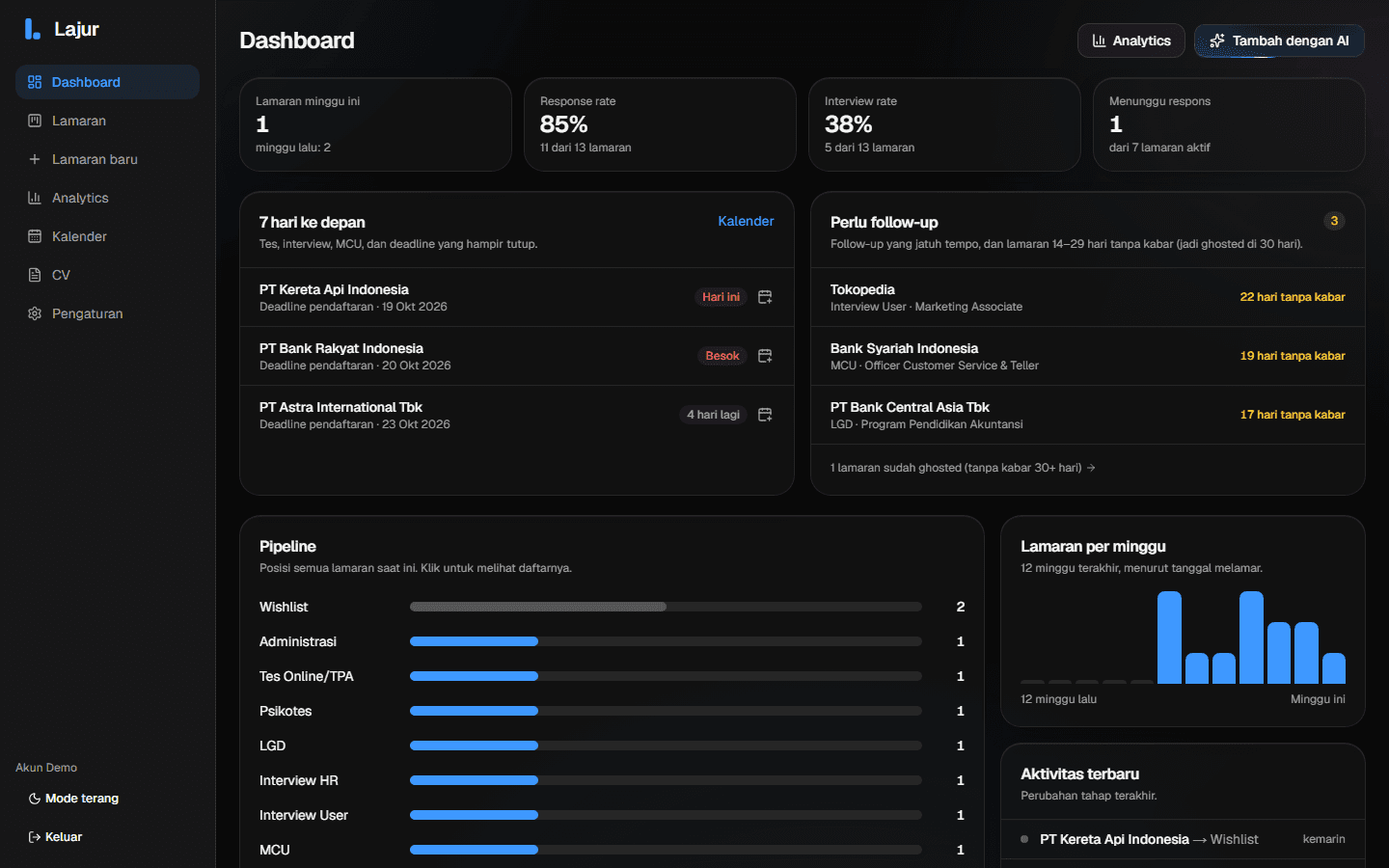Click the Pengaturan gear icon
This screenshot has width=1389, height=868.
[x=35, y=313]
